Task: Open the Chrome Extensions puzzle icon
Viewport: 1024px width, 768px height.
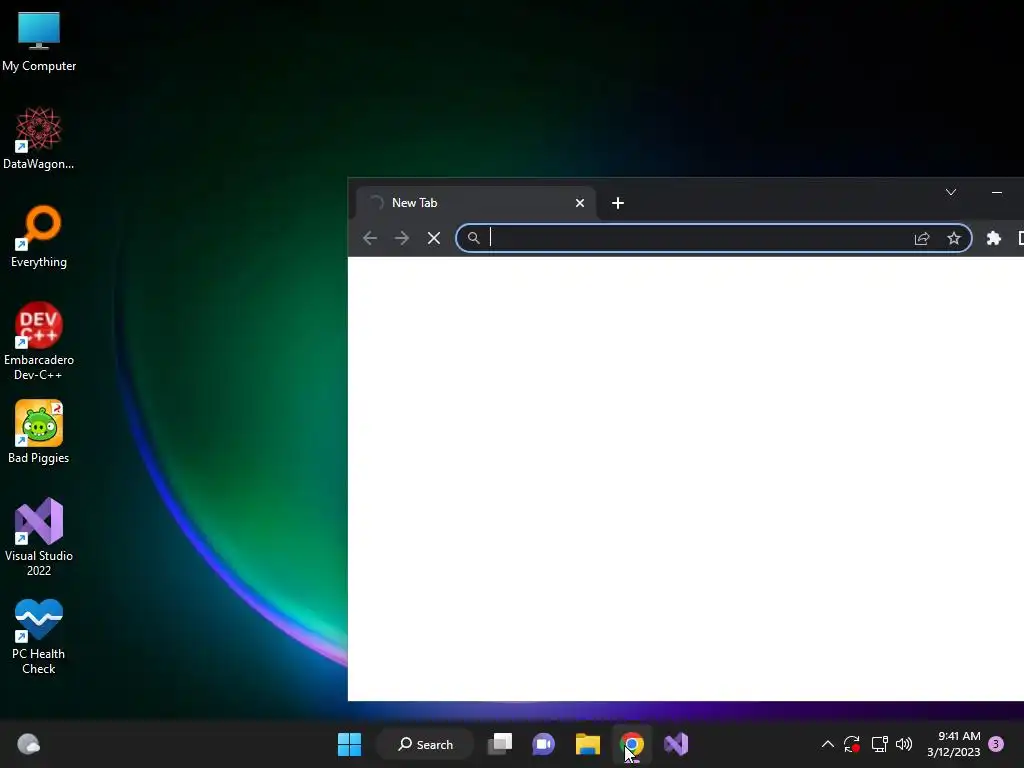Action: tap(993, 238)
